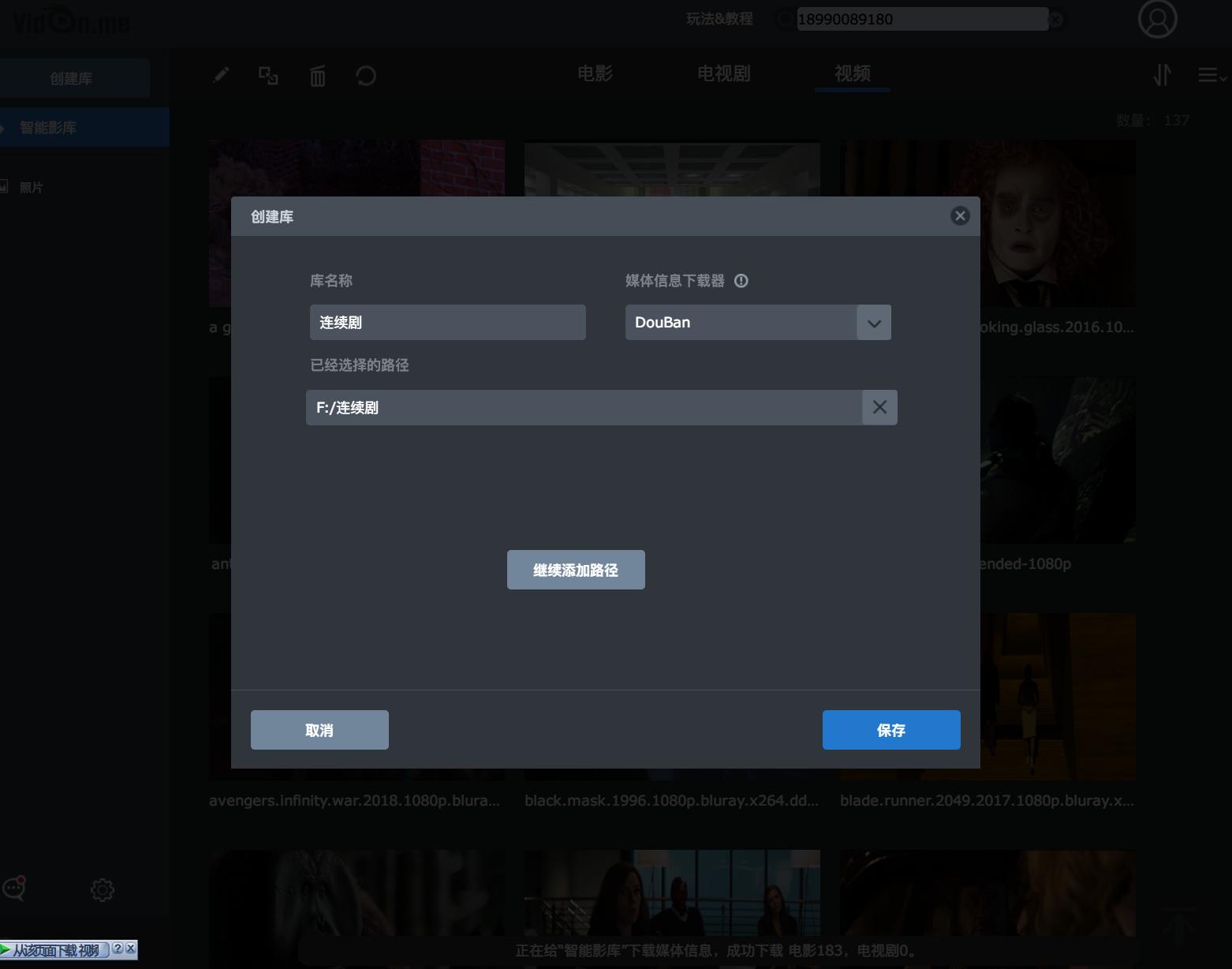Switch to the 电视剧 tab

(x=723, y=73)
